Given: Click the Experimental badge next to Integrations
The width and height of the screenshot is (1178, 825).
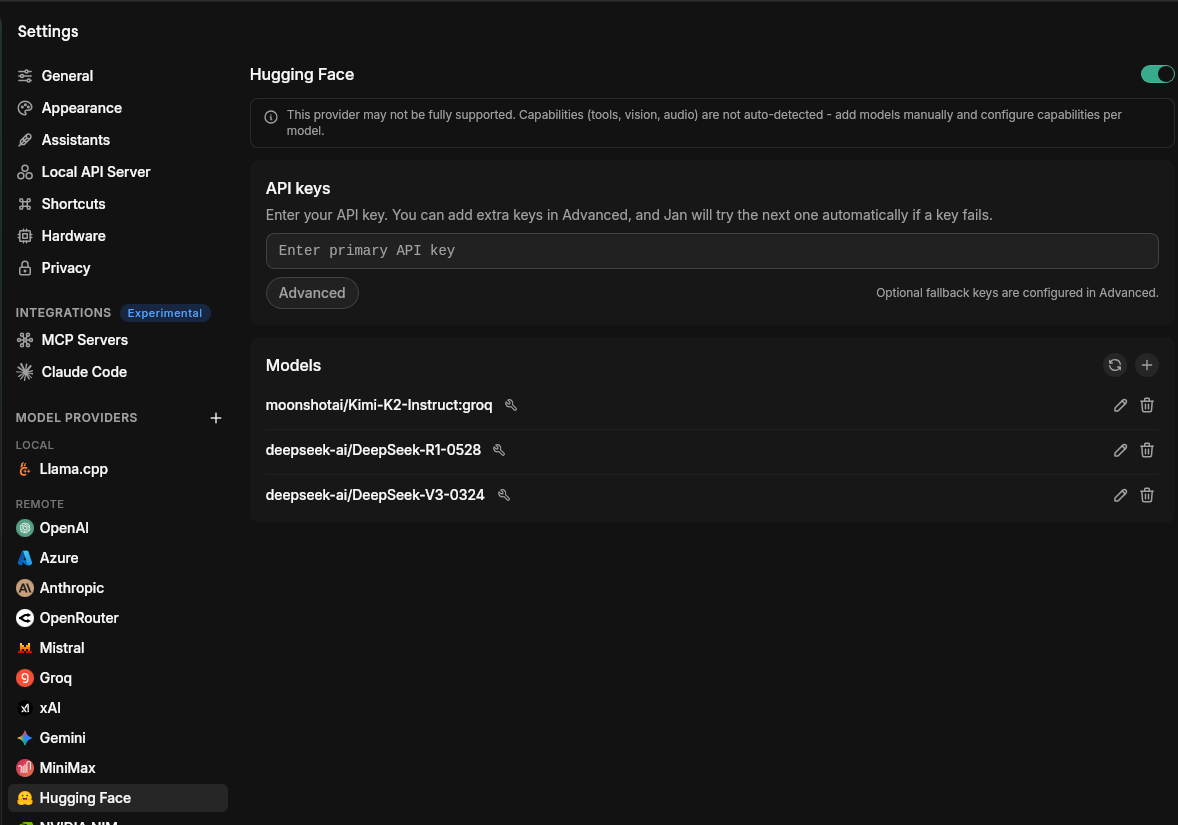Looking at the screenshot, I should click(165, 313).
